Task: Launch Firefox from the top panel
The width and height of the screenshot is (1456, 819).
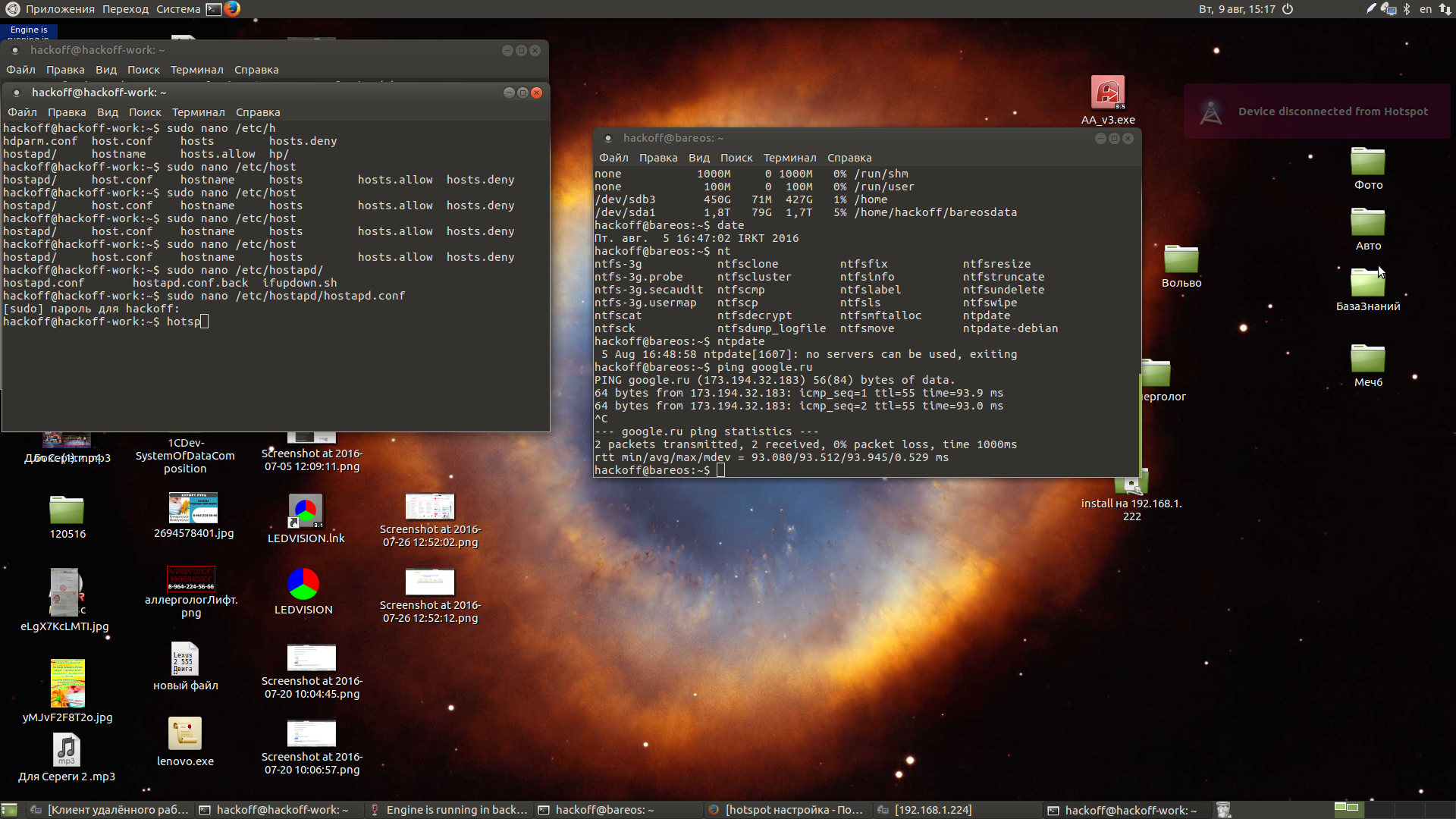Action: click(232, 9)
